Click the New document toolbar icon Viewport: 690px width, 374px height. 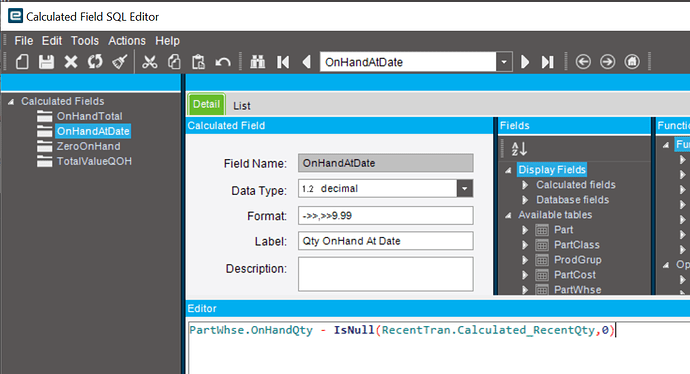click(22, 62)
